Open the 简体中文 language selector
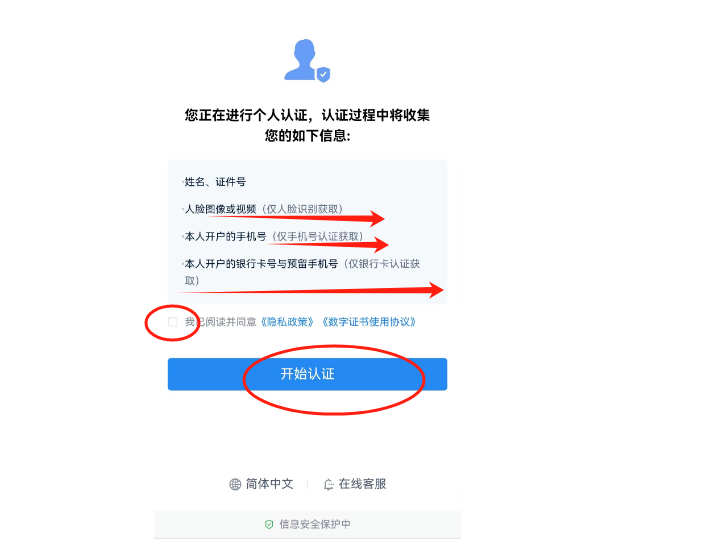 (262, 484)
